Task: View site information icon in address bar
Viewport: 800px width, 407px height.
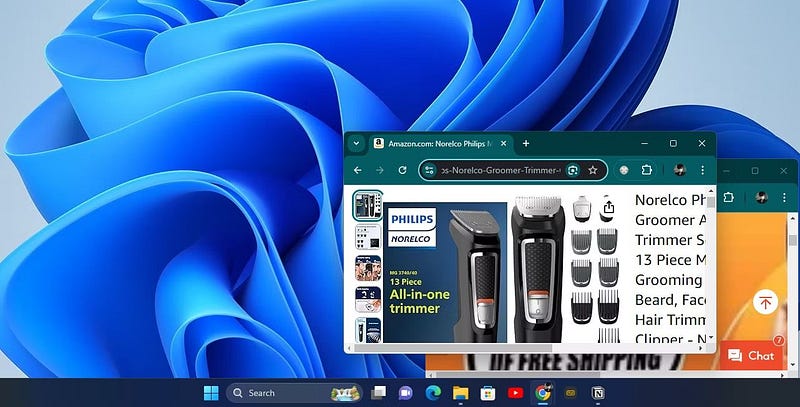Action: pyautogui.click(x=430, y=170)
